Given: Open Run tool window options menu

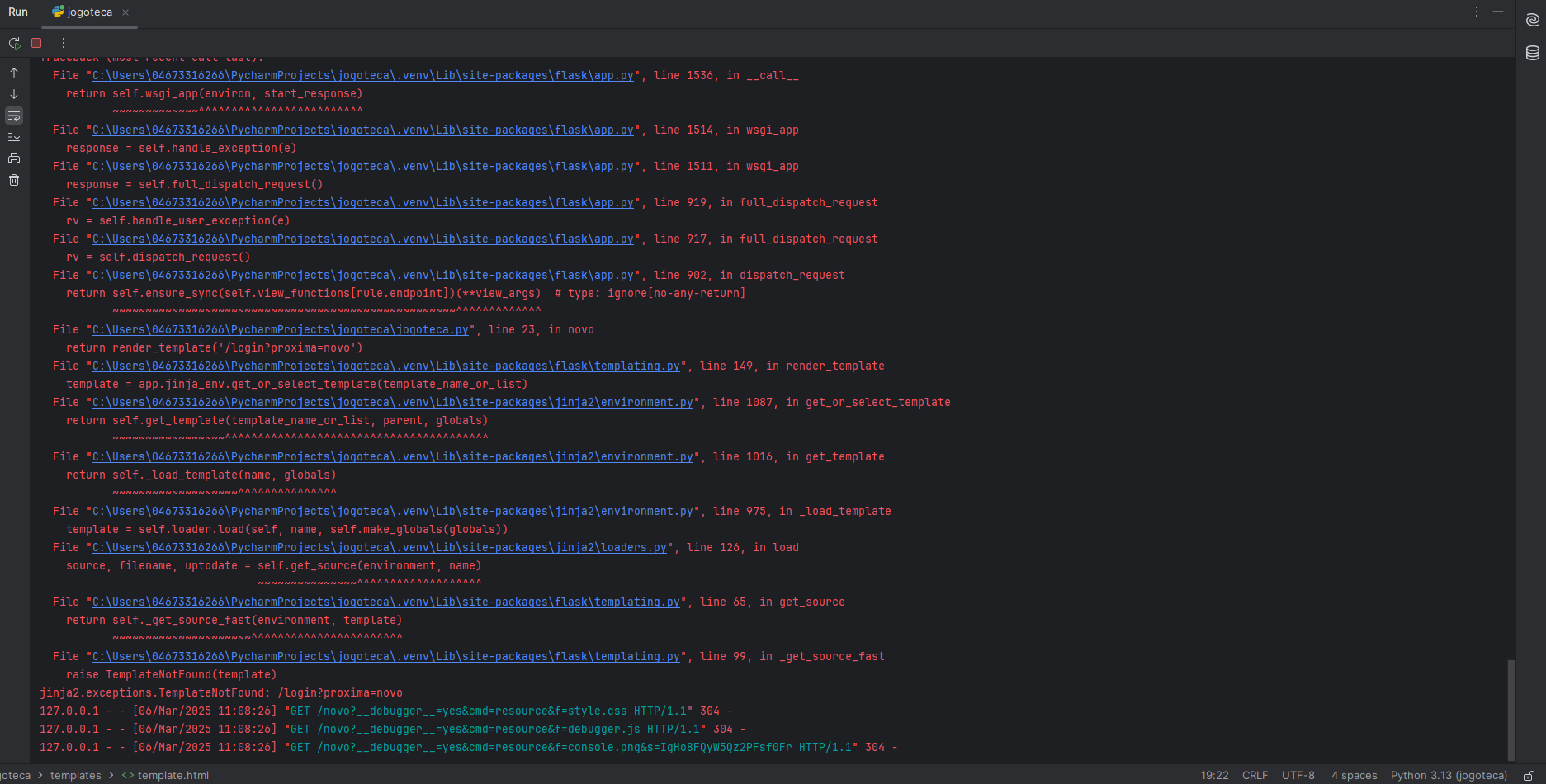Looking at the screenshot, I should pyautogui.click(x=1477, y=12).
